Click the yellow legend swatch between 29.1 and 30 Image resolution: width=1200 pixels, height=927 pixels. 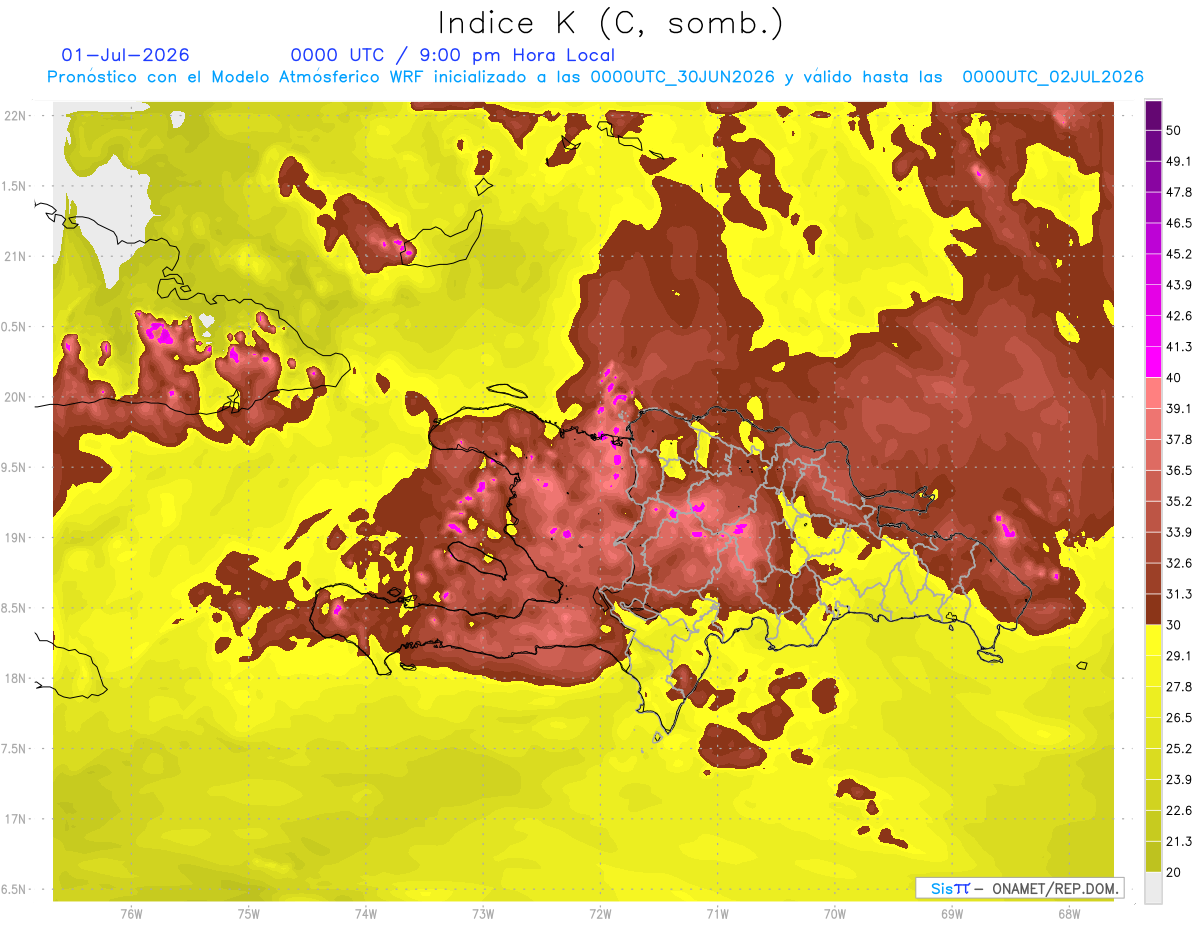[1153, 640]
